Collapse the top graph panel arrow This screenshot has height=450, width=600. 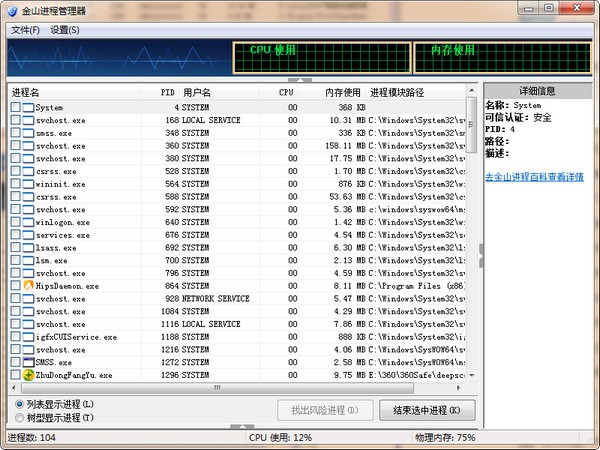[x=293, y=79]
